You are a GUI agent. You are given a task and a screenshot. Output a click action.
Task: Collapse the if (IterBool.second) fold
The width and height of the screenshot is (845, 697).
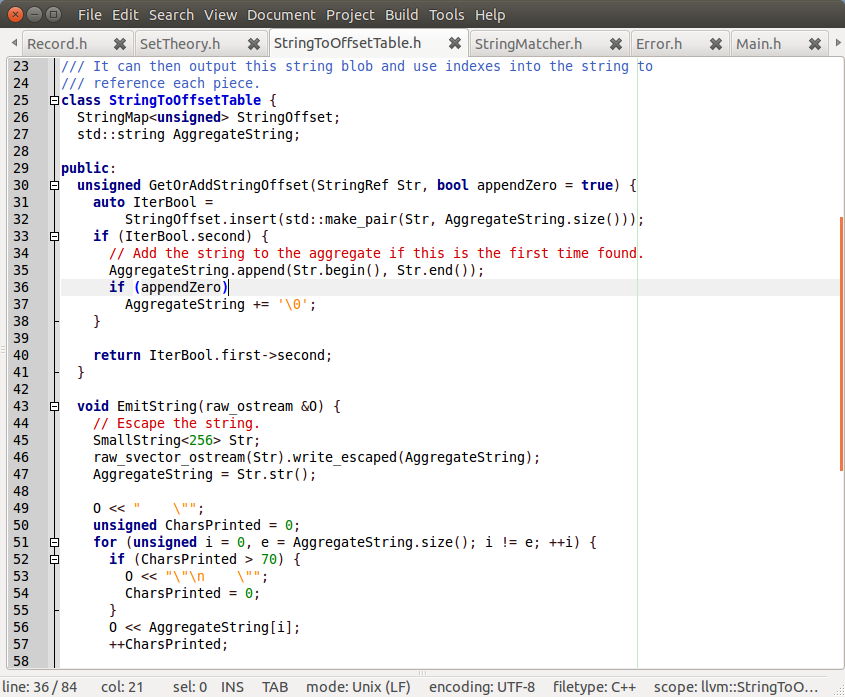coord(54,236)
